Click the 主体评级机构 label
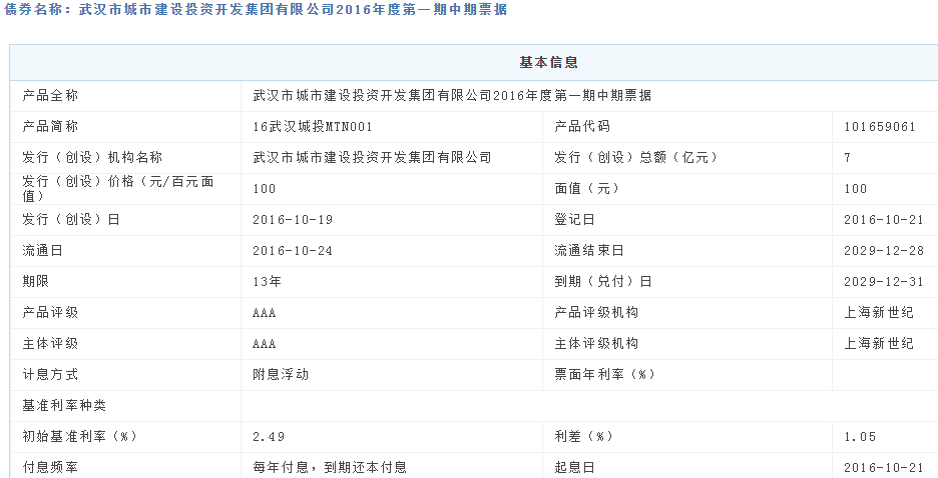938x478 pixels. [x=596, y=344]
